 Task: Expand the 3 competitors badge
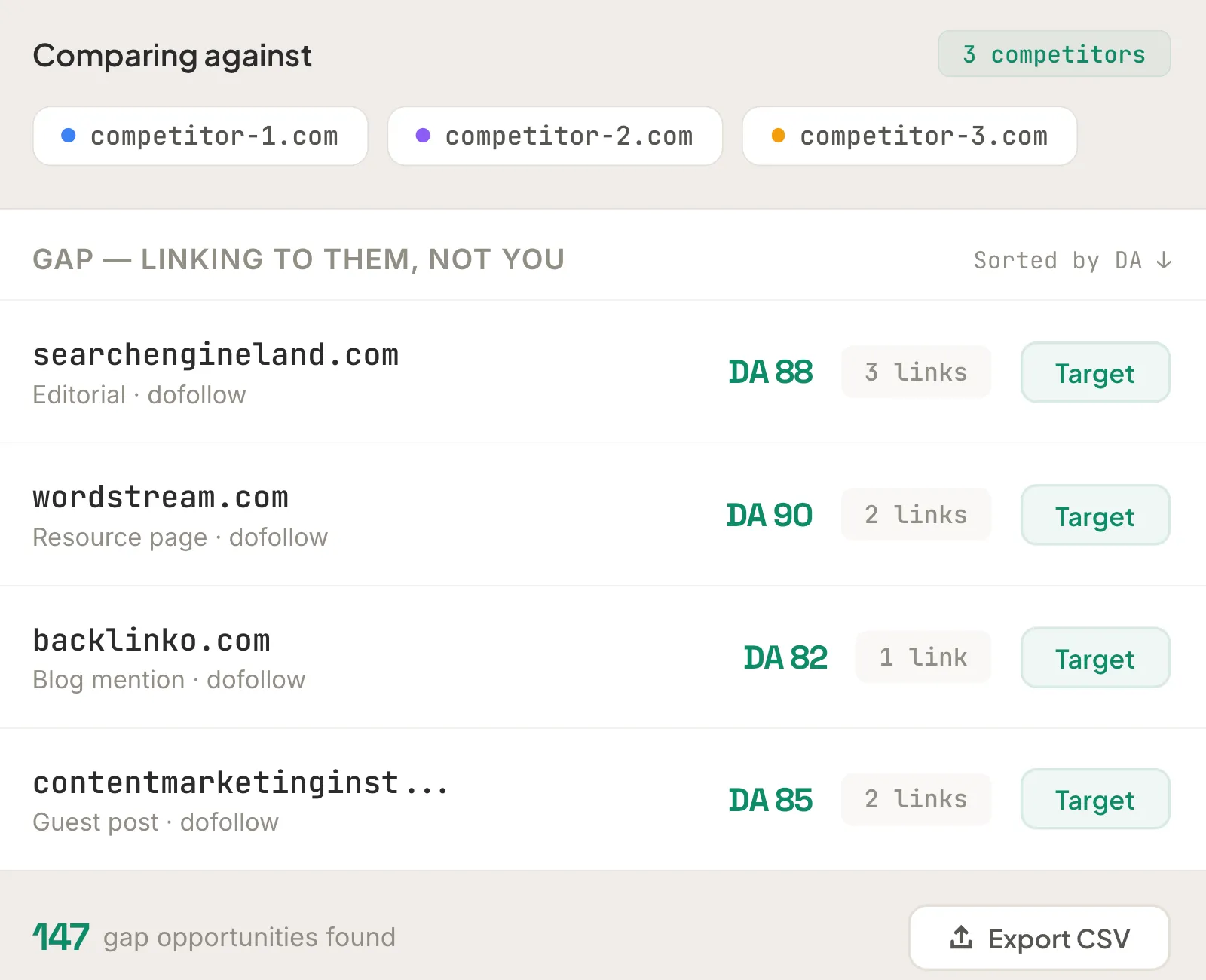[1053, 54]
